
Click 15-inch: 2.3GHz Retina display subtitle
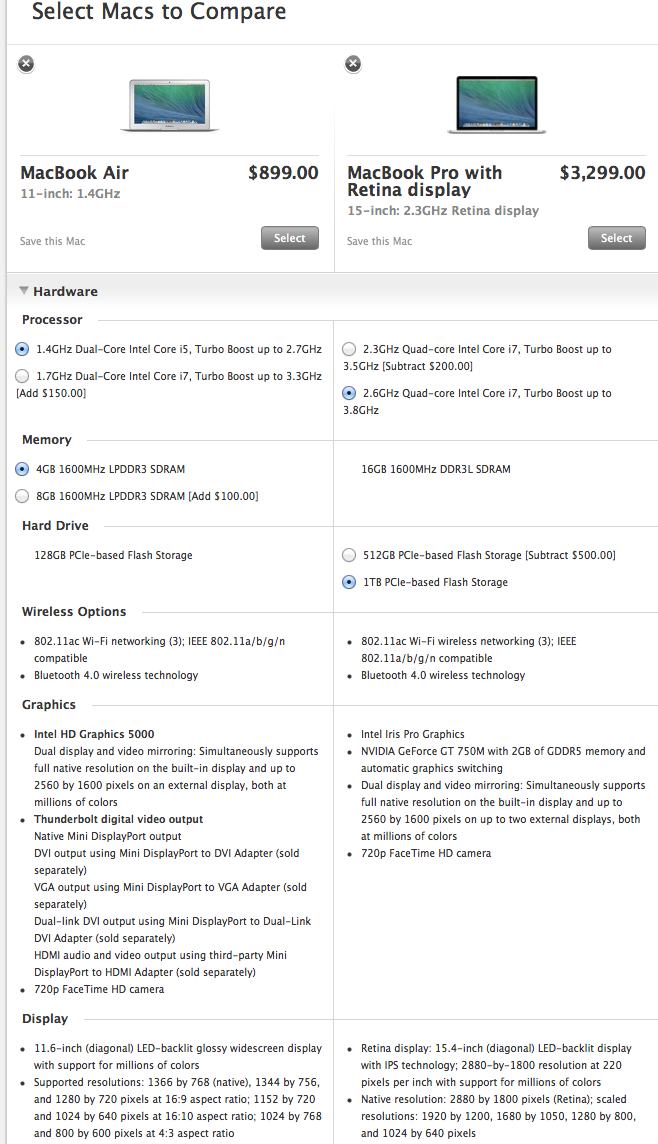[x=443, y=211]
